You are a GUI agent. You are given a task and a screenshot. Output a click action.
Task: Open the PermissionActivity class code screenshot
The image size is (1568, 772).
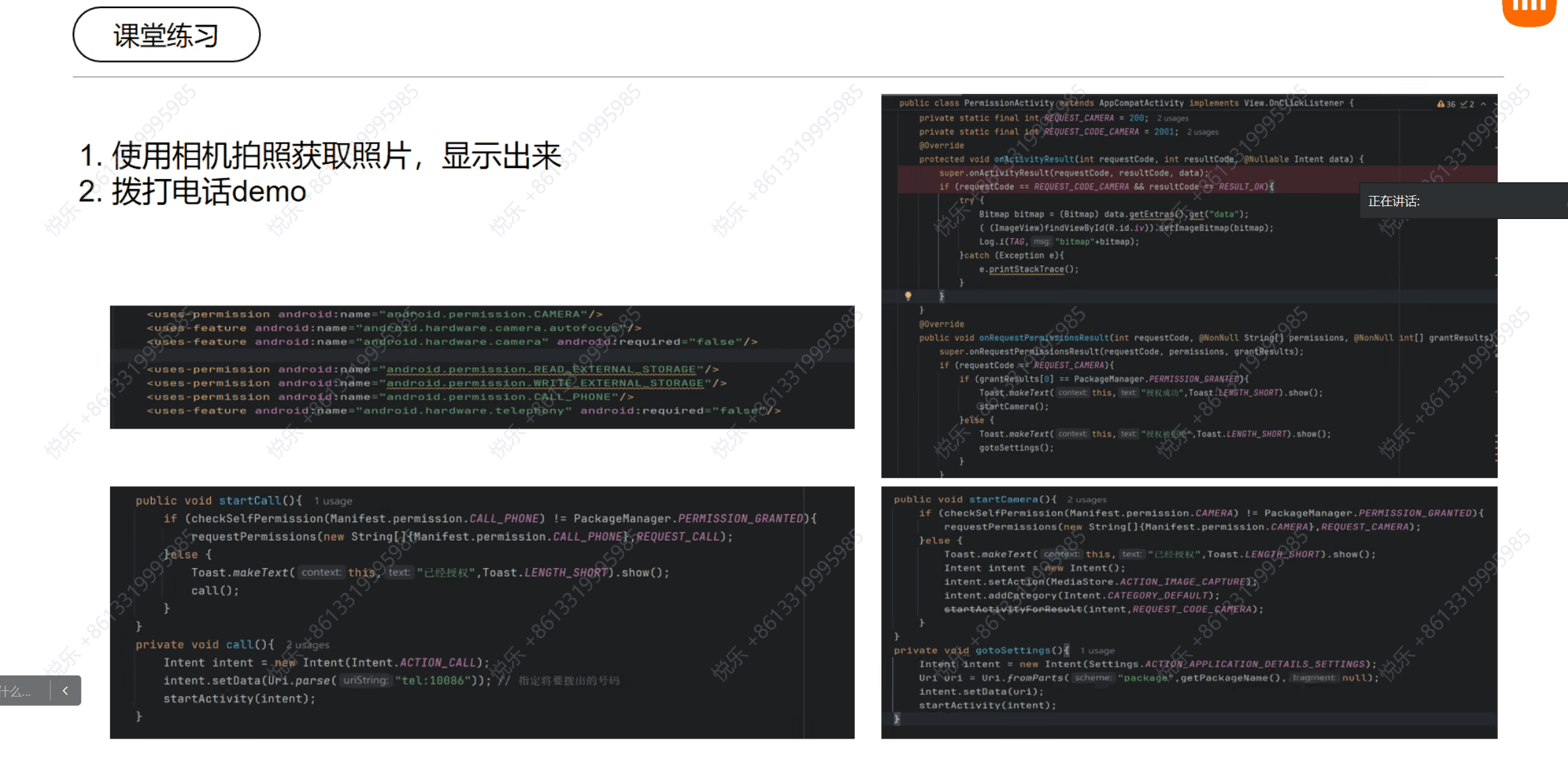coord(1189,286)
